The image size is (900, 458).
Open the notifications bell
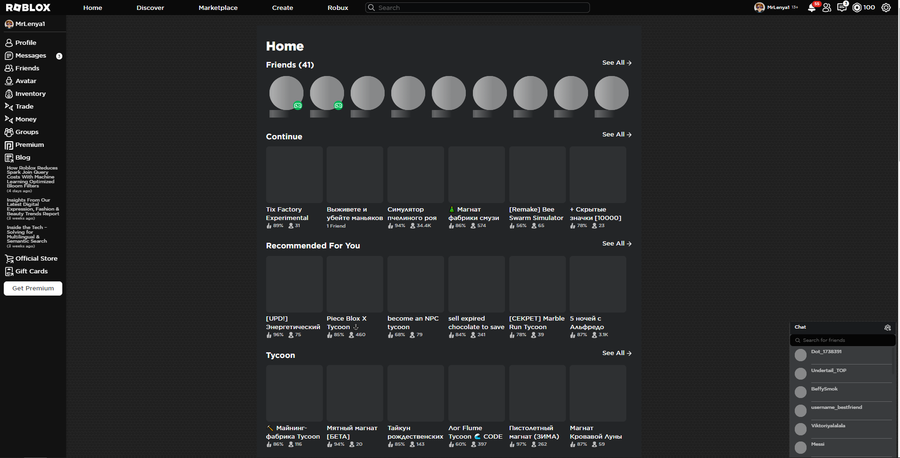pos(812,7)
